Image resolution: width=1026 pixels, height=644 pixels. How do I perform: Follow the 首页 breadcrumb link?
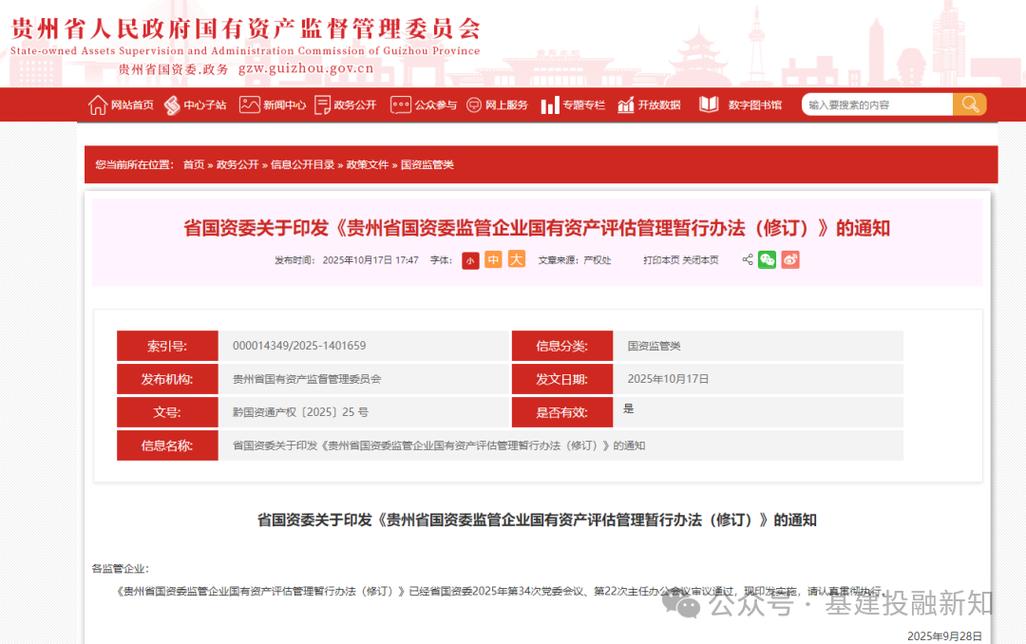(x=194, y=164)
